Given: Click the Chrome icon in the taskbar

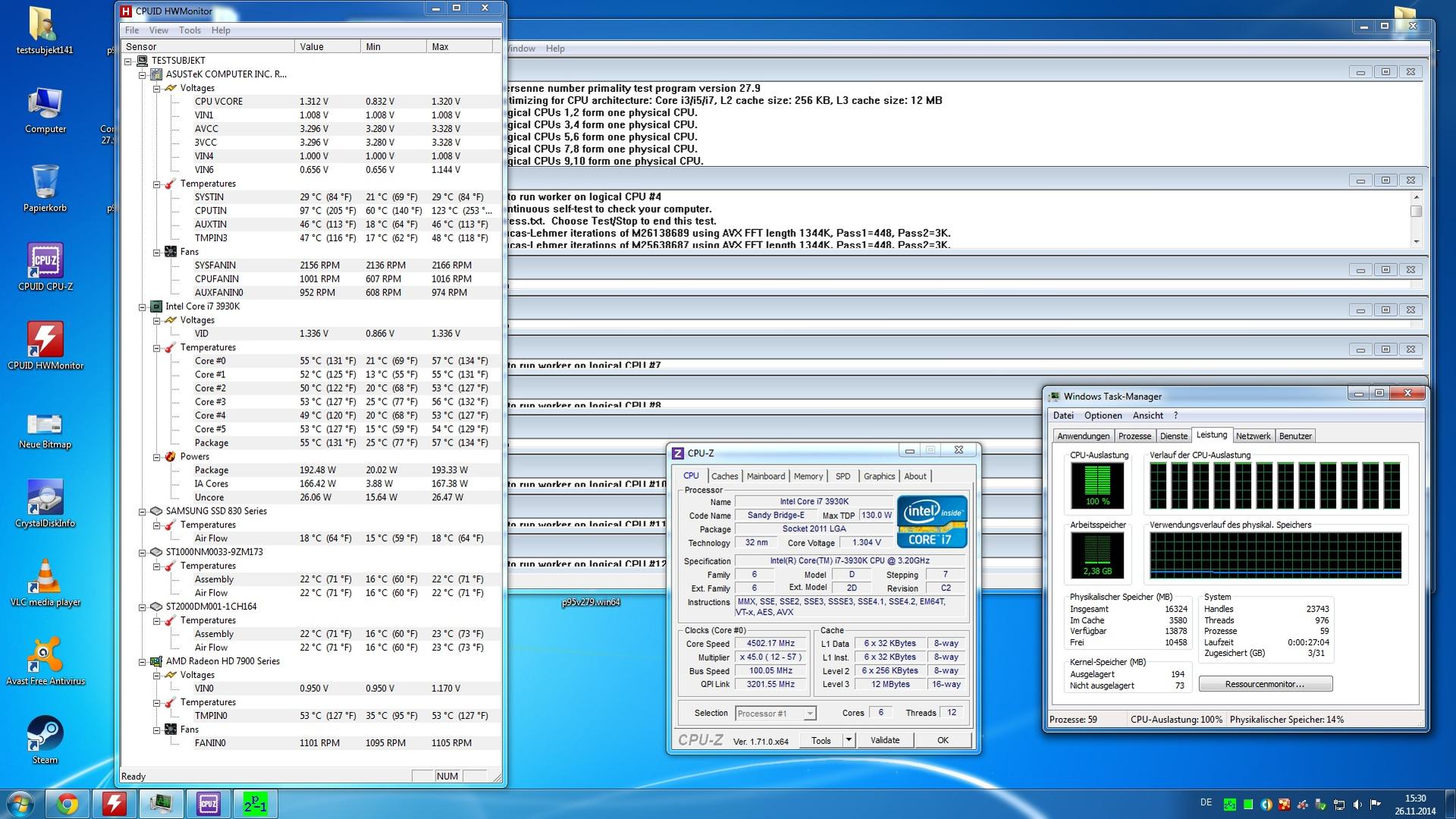Looking at the screenshot, I should coord(68,803).
